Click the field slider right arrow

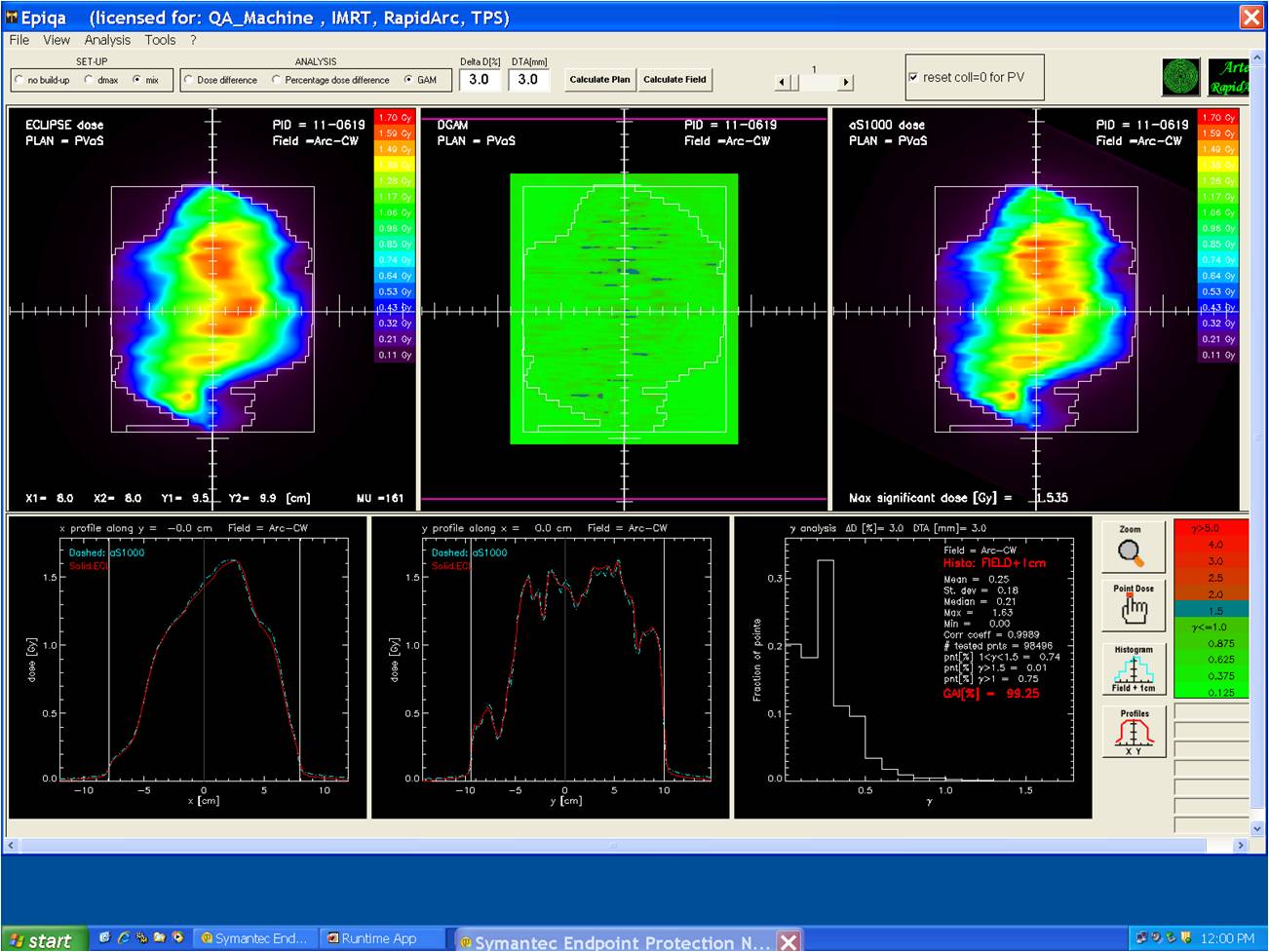(846, 83)
